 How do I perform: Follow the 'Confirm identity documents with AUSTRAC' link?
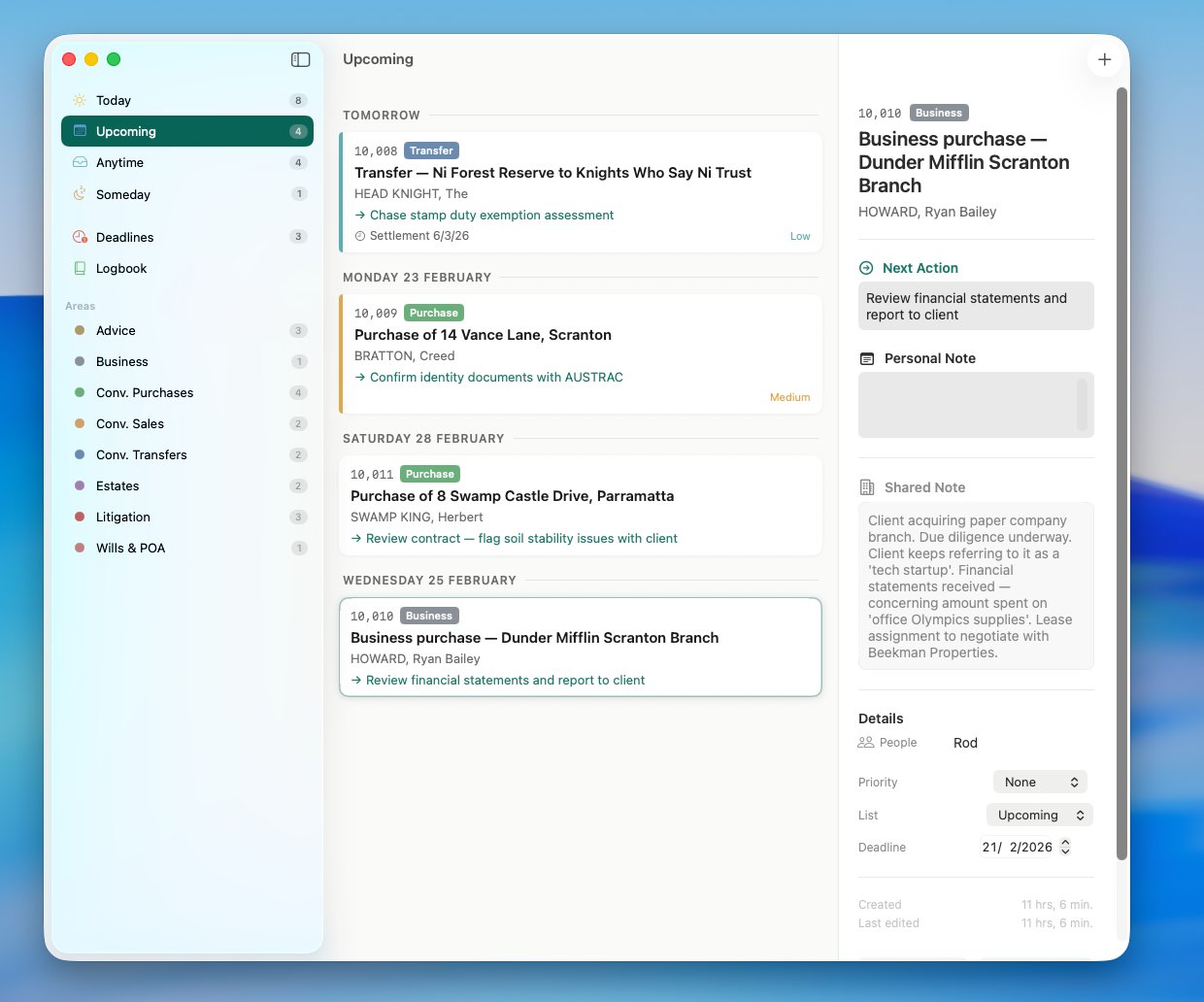click(496, 377)
